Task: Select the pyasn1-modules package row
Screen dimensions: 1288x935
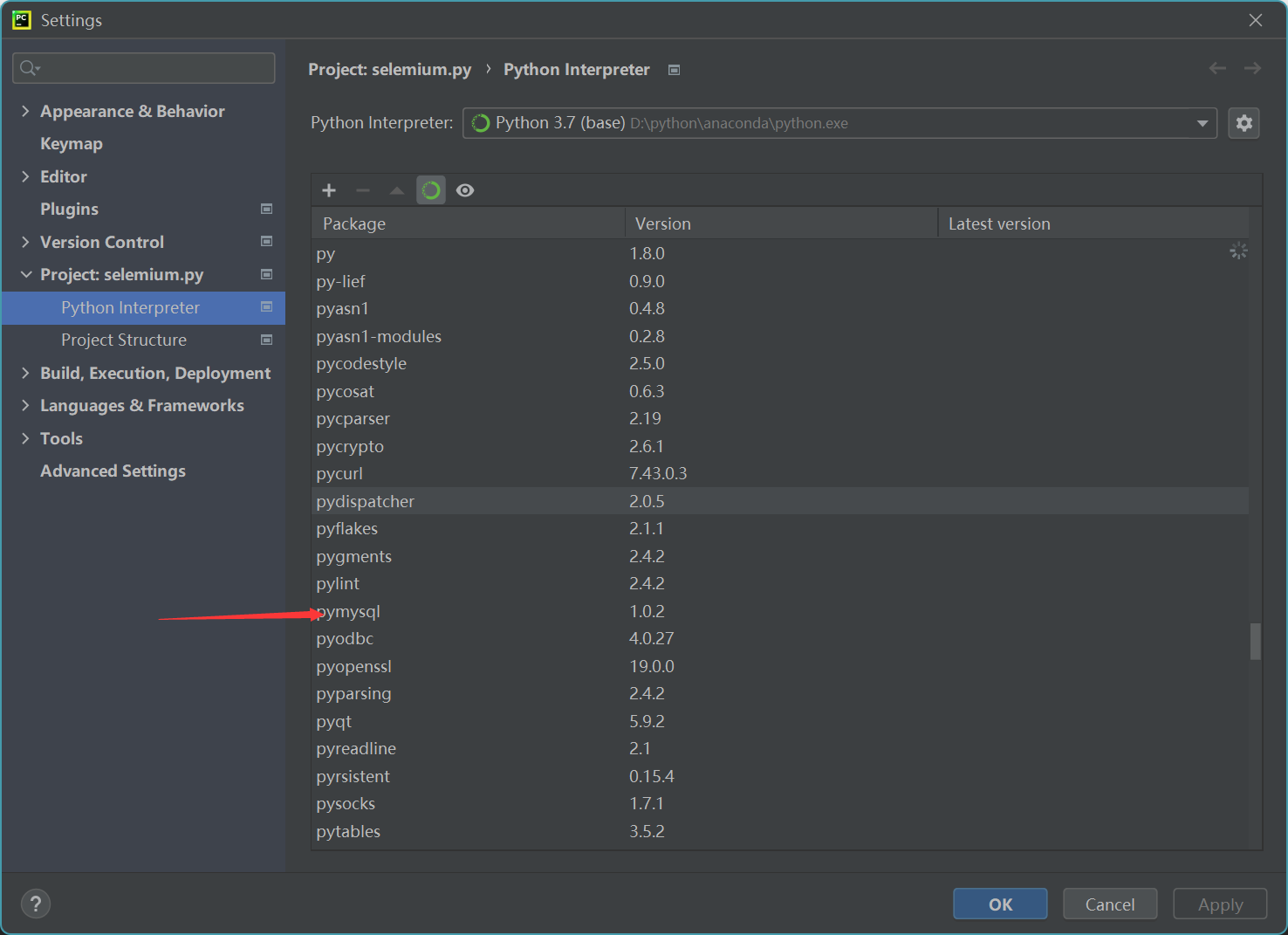Action: (x=780, y=336)
